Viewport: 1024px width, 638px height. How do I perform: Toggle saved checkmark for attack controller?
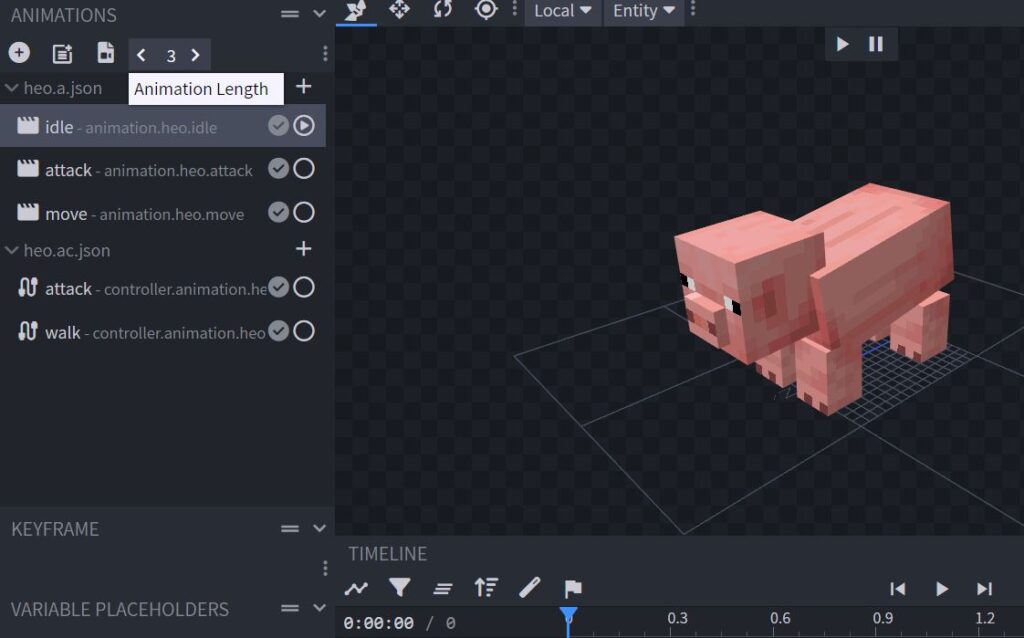coord(278,287)
